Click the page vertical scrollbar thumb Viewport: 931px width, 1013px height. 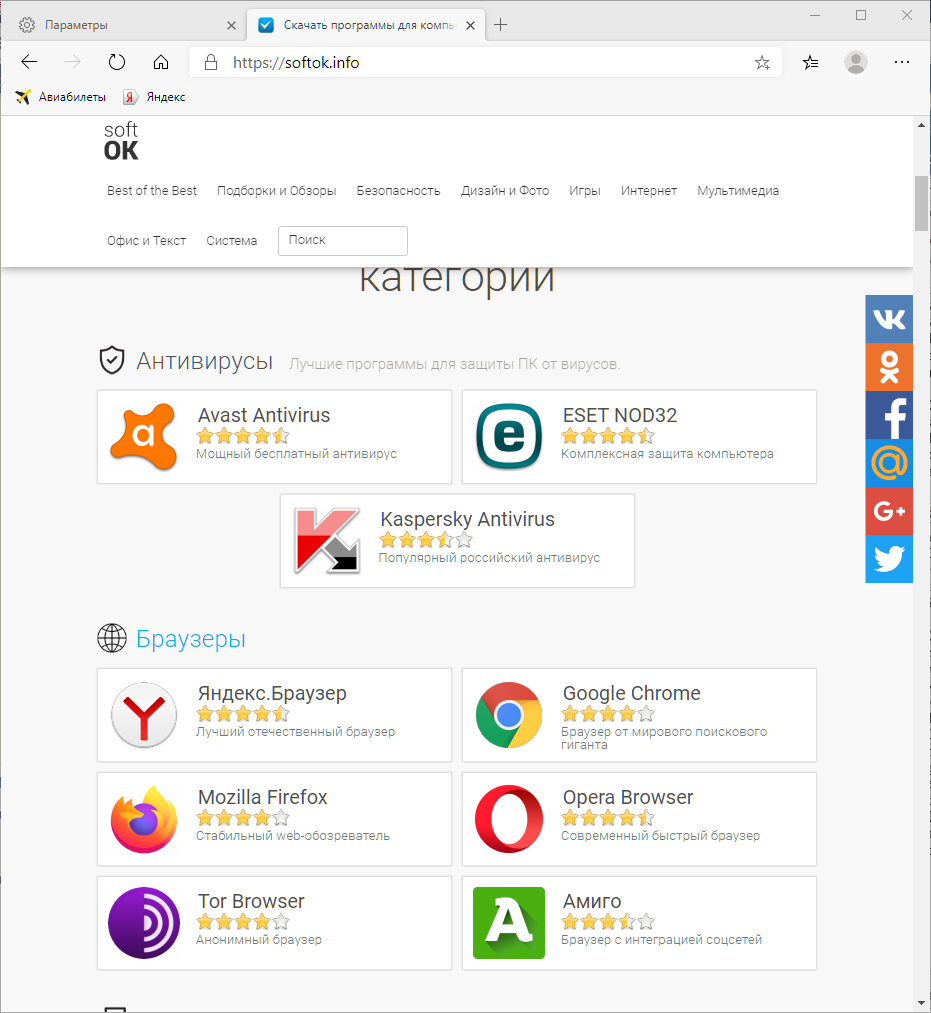click(x=921, y=203)
